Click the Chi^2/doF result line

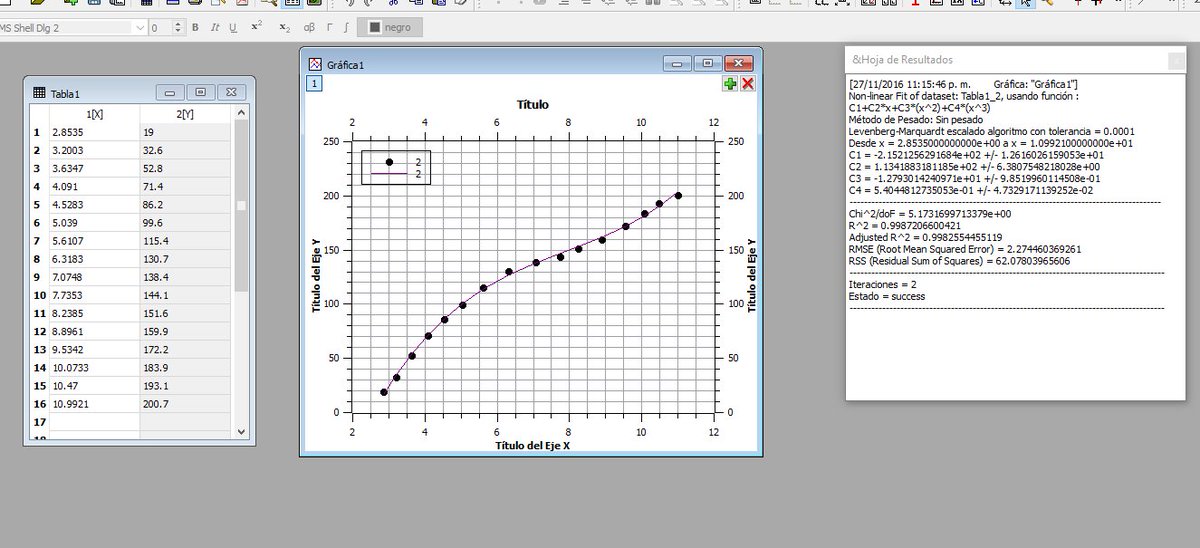point(930,213)
